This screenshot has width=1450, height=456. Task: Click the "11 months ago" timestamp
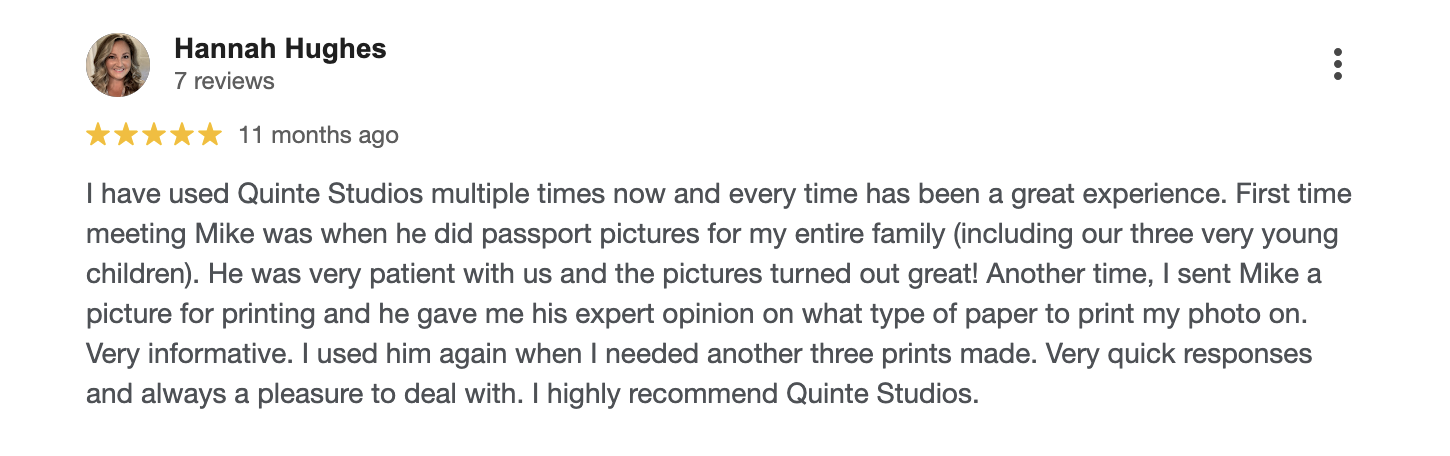[x=318, y=135]
